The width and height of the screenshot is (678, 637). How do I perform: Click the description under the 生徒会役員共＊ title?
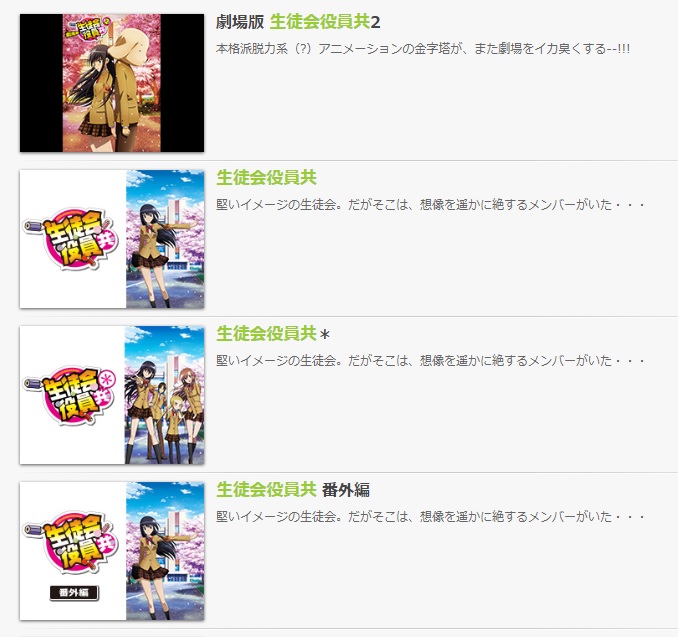[430, 361]
